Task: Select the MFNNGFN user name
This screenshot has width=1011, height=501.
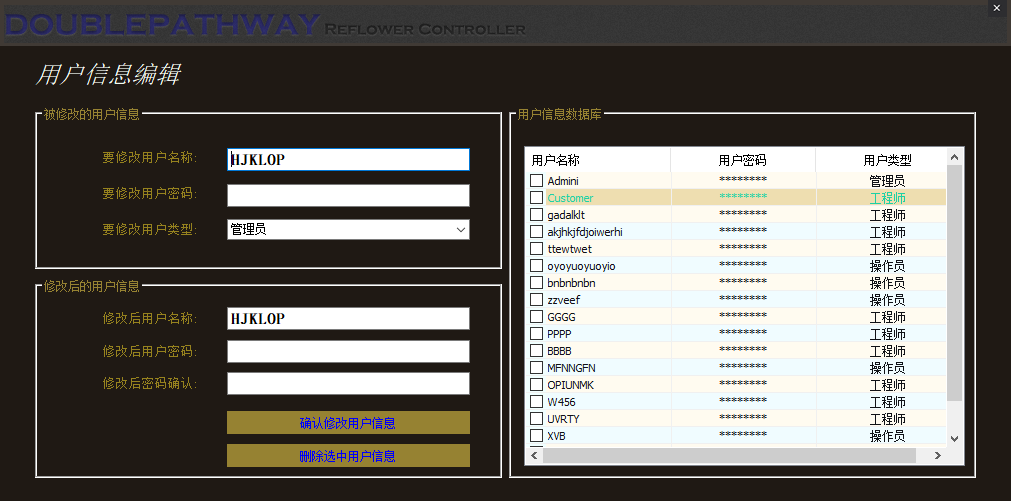Action: 571,368
